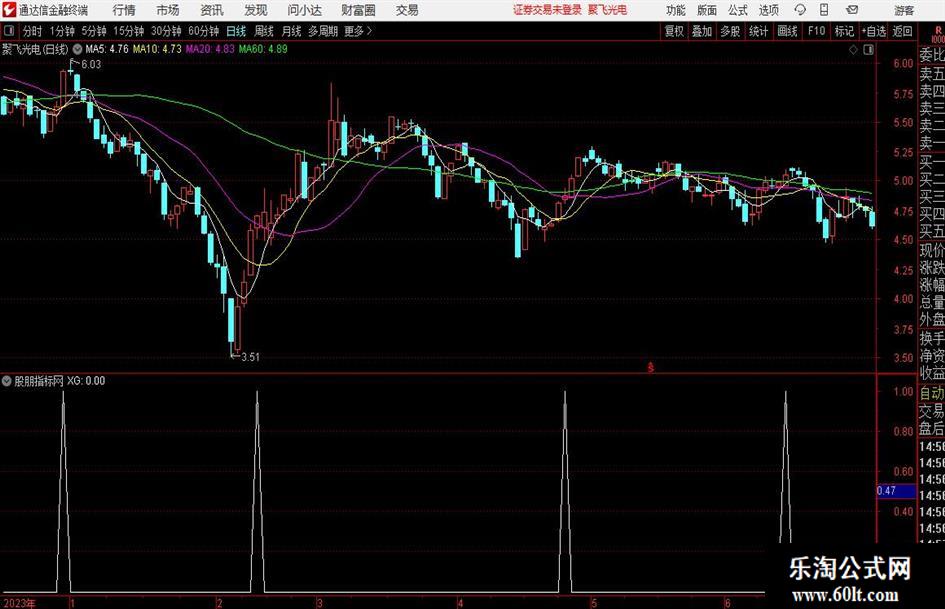Viewport: 945px width, 609px height.
Task: Click the mobile phone icon
Action: click(824, 10)
